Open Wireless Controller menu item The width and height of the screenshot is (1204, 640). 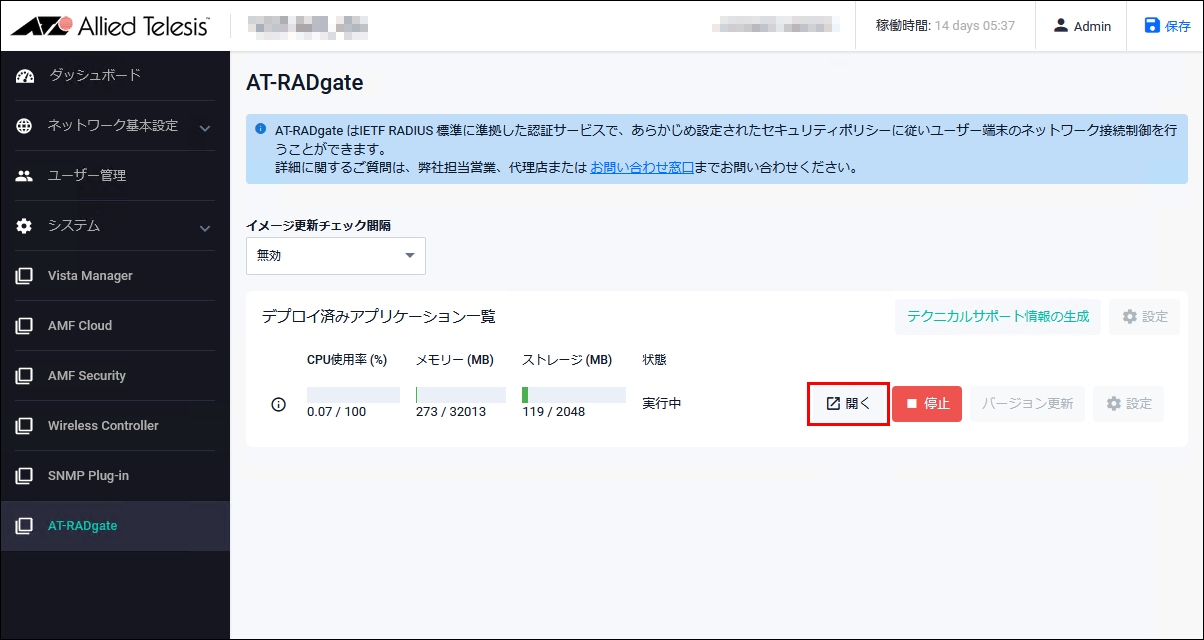(103, 426)
